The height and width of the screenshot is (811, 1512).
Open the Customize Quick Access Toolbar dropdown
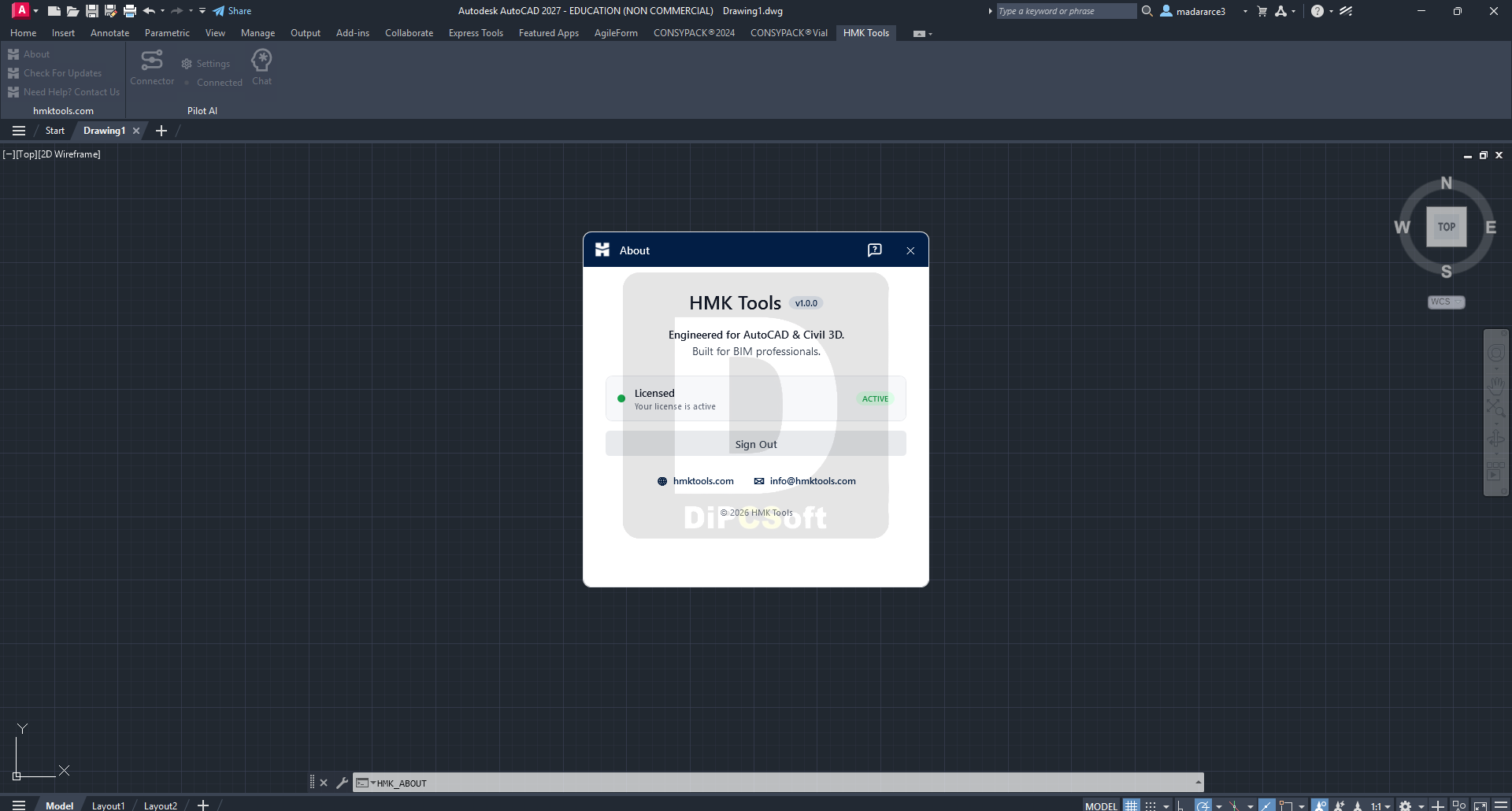tap(202, 11)
